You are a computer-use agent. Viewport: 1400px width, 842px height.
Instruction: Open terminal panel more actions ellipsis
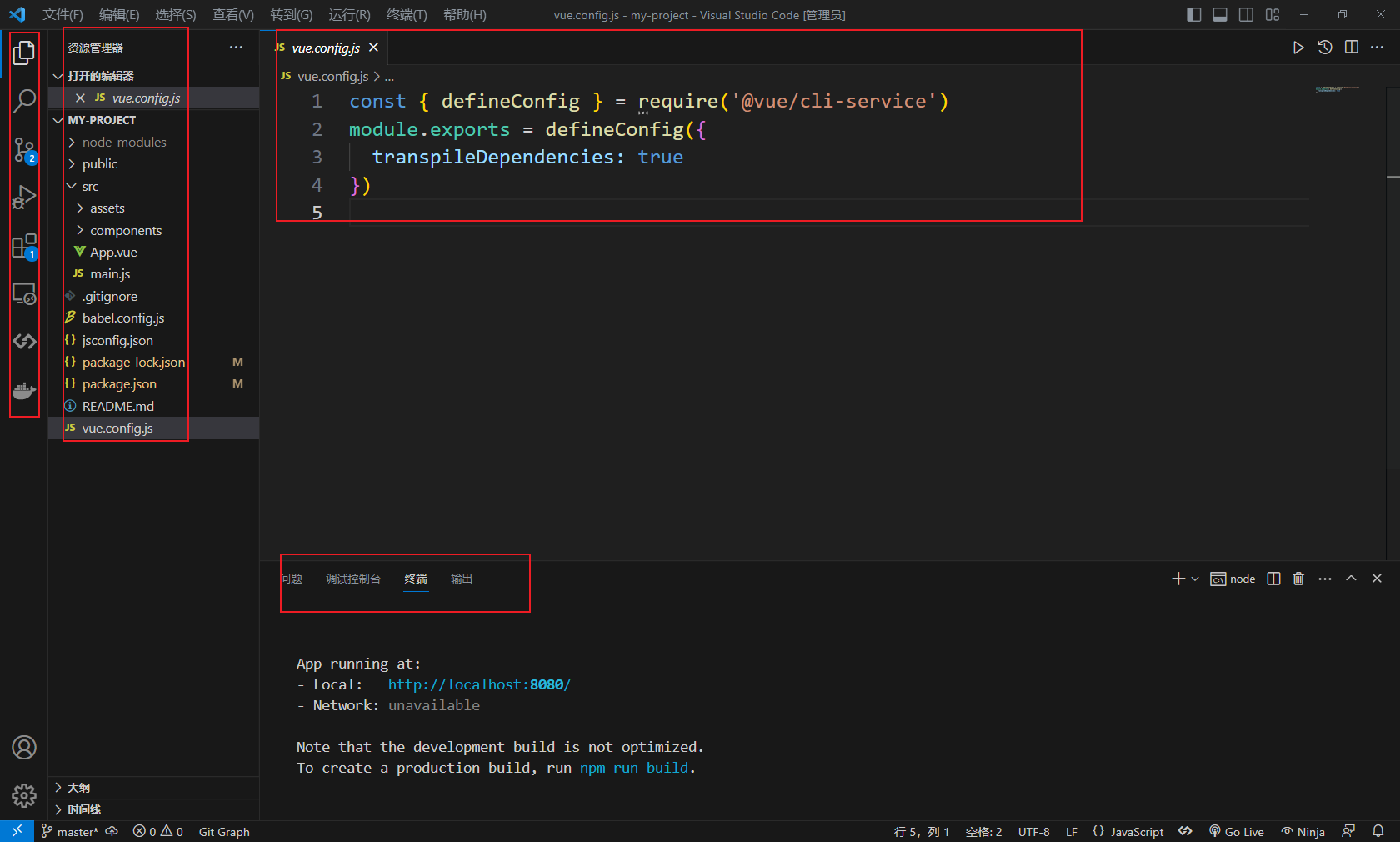tap(1325, 579)
